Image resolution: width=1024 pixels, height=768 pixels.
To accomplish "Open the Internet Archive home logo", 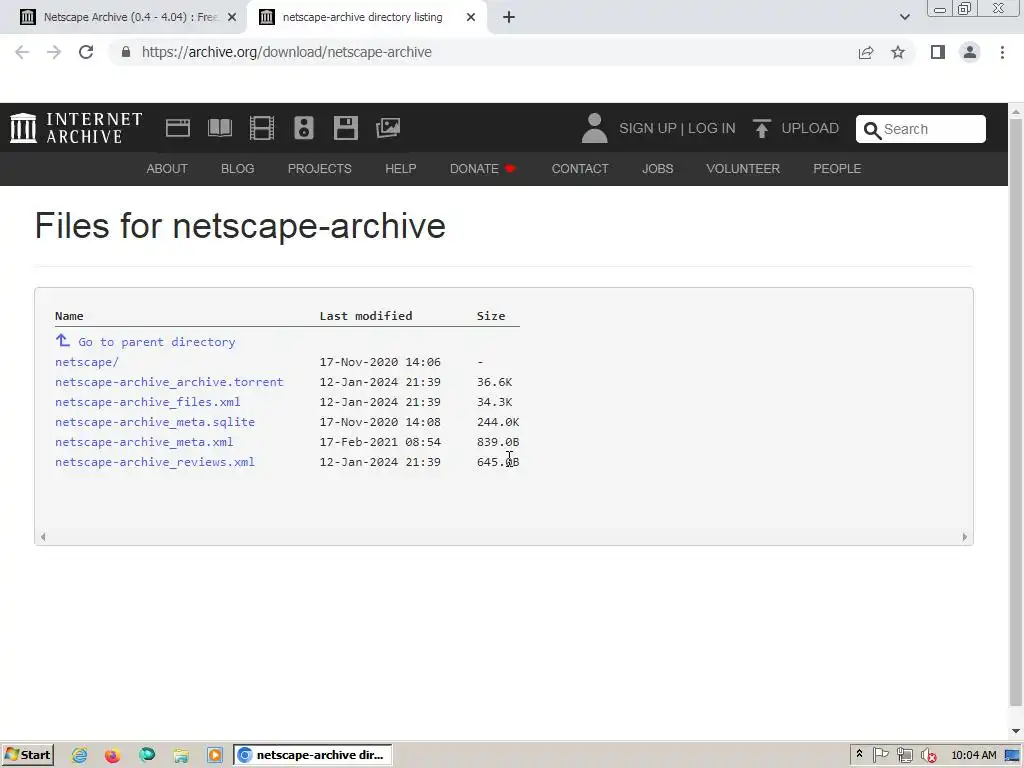I will [x=76, y=128].
